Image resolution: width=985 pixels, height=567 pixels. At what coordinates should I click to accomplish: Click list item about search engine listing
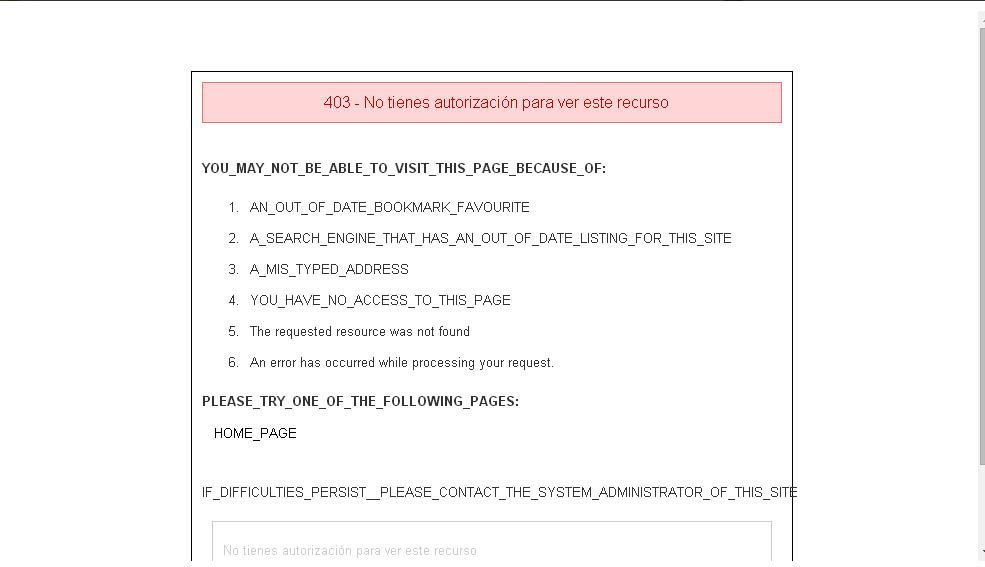pyautogui.click(x=491, y=238)
